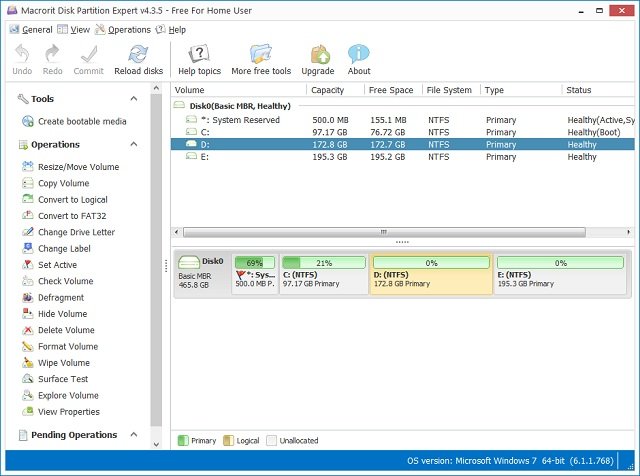Click the D: (NTFS) partition block
The height and width of the screenshot is (476, 640).
point(431,274)
